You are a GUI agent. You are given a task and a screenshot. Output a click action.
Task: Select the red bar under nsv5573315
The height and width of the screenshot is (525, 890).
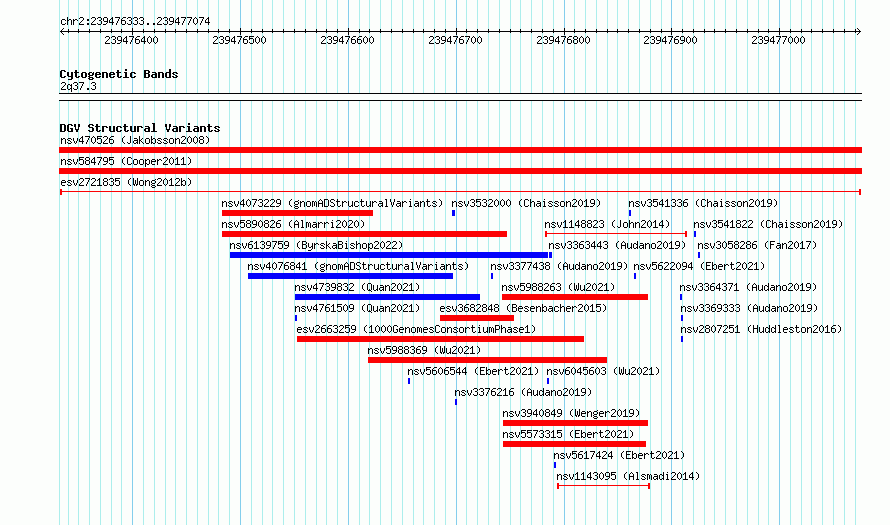574,444
